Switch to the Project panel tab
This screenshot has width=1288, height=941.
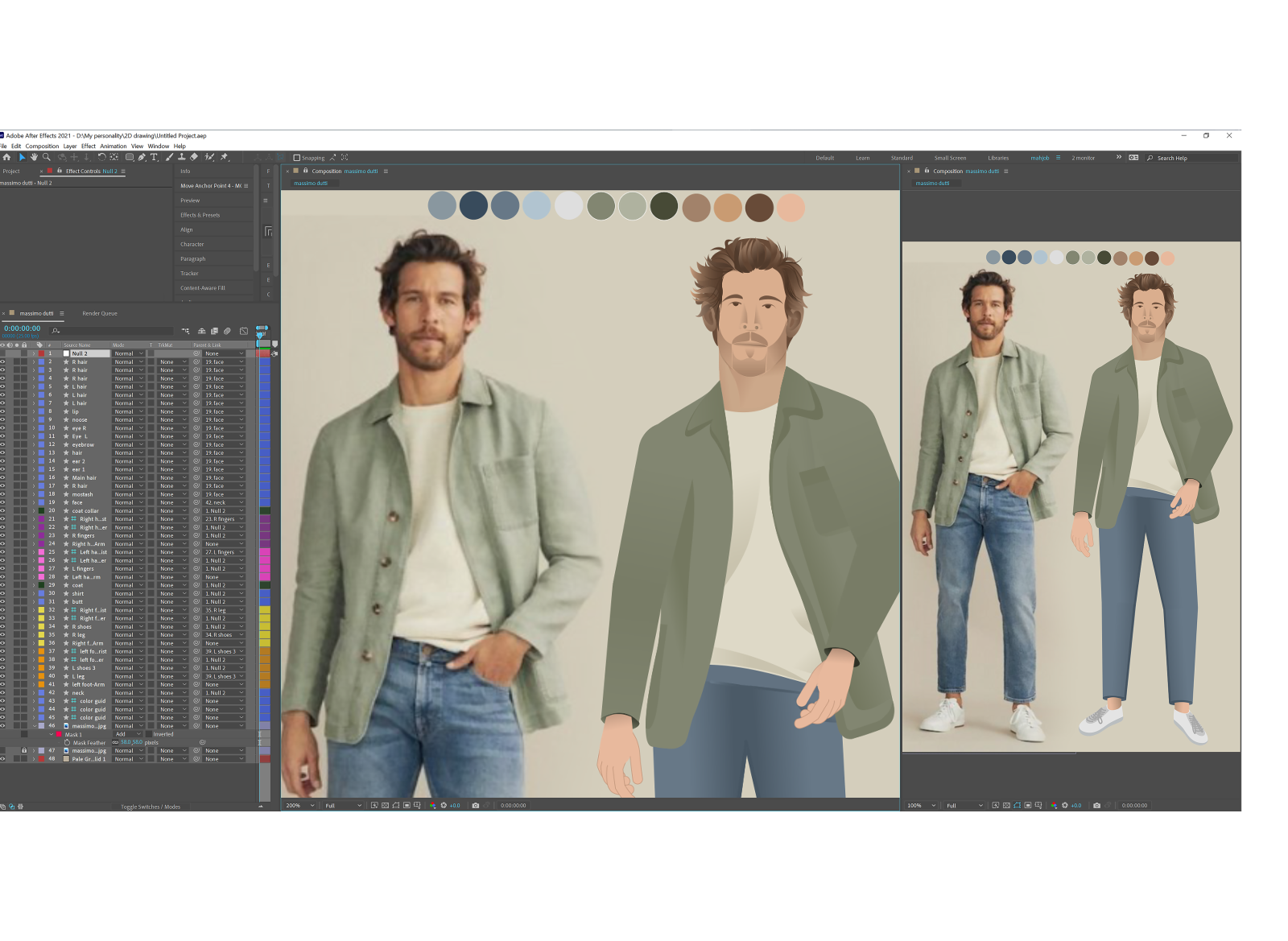pyautogui.click(x=11, y=171)
